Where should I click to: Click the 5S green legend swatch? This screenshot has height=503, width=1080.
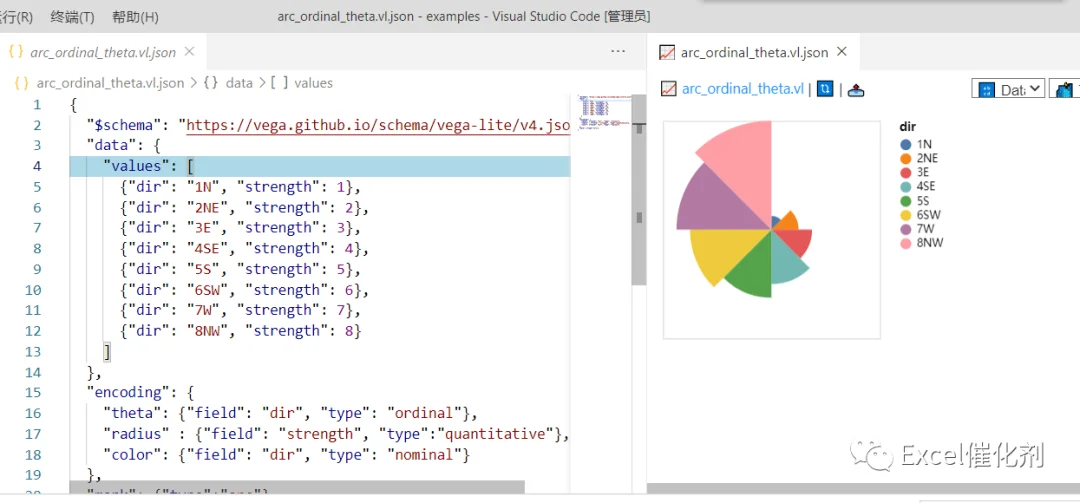pos(906,201)
